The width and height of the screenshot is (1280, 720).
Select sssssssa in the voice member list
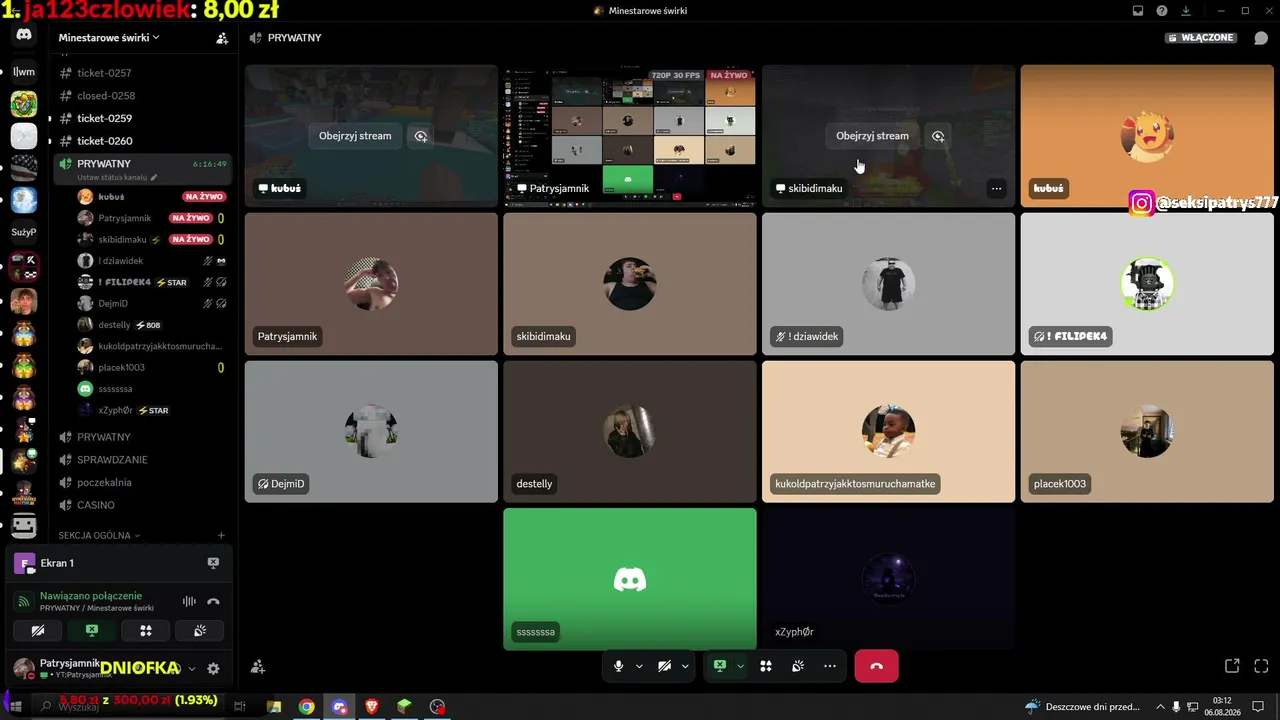tap(150, 389)
